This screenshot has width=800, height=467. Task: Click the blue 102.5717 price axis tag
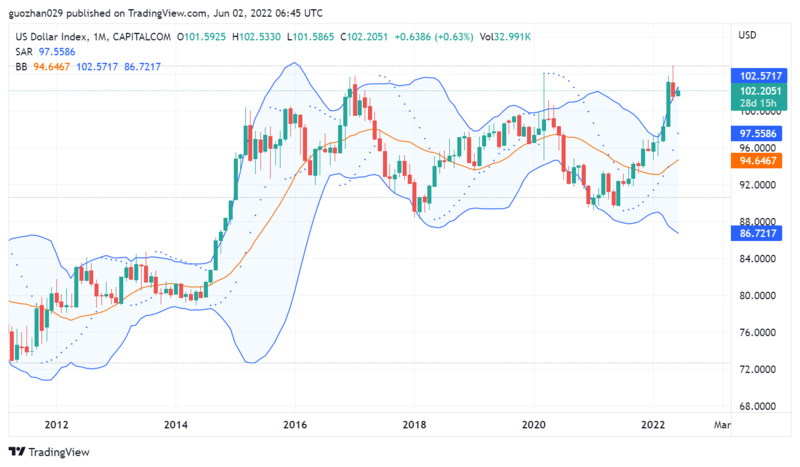coord(759,76)
